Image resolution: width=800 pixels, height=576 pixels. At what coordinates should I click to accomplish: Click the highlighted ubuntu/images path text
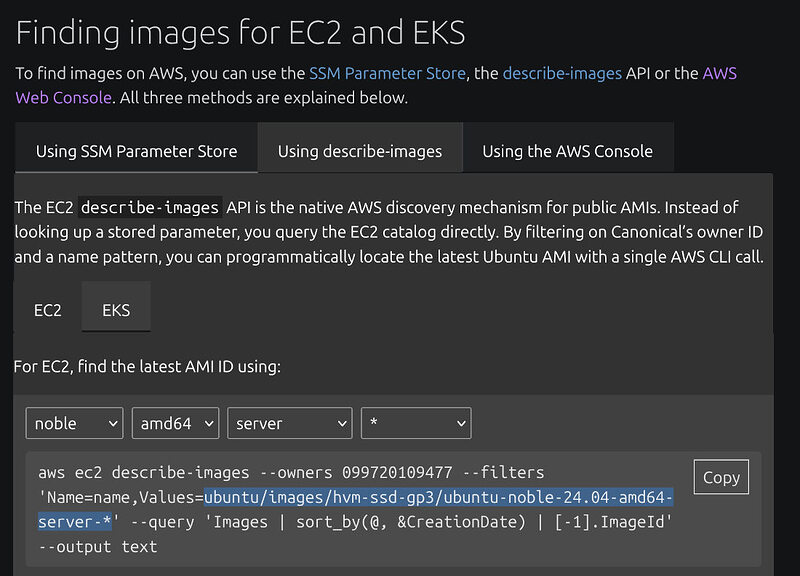tap(438, 497)
